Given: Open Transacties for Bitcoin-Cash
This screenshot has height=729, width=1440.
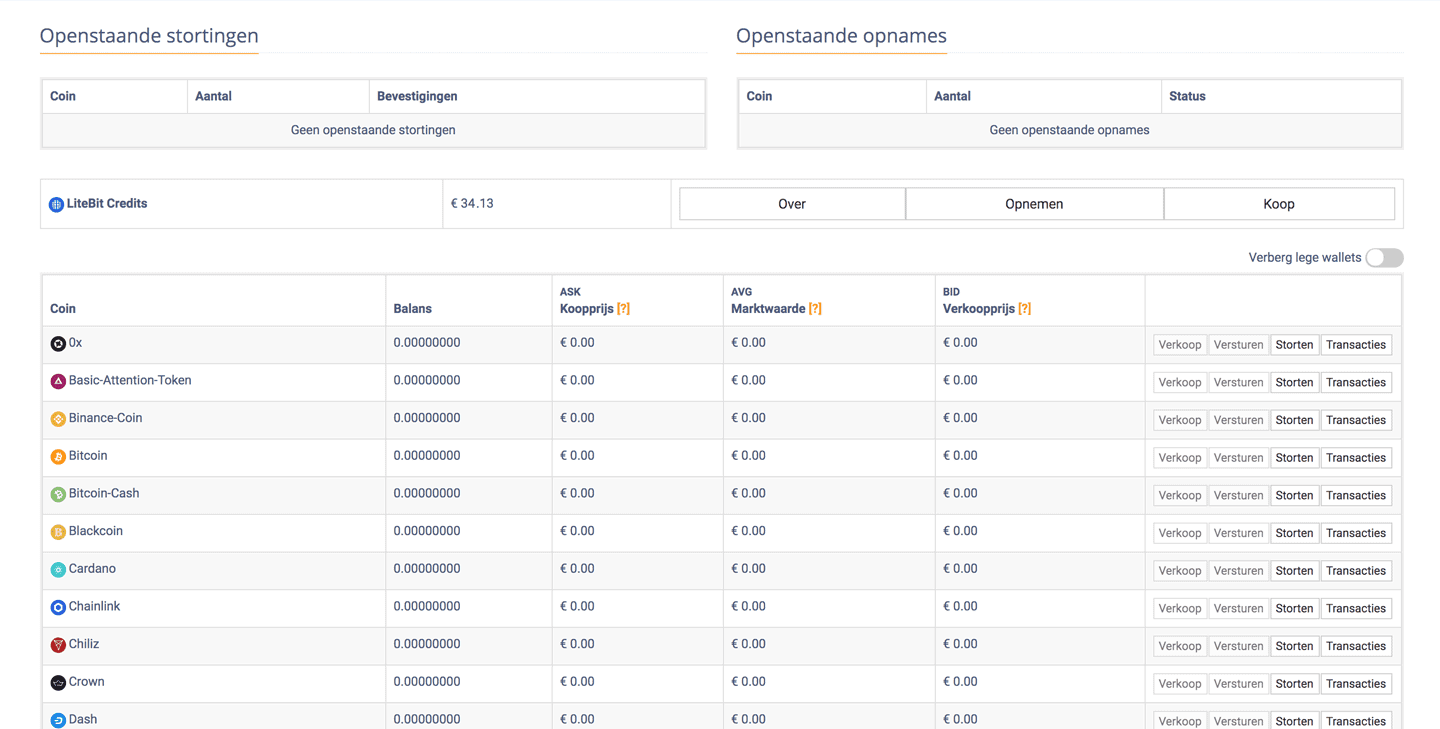Looking at the screenshot, I should click(1356, 495).
